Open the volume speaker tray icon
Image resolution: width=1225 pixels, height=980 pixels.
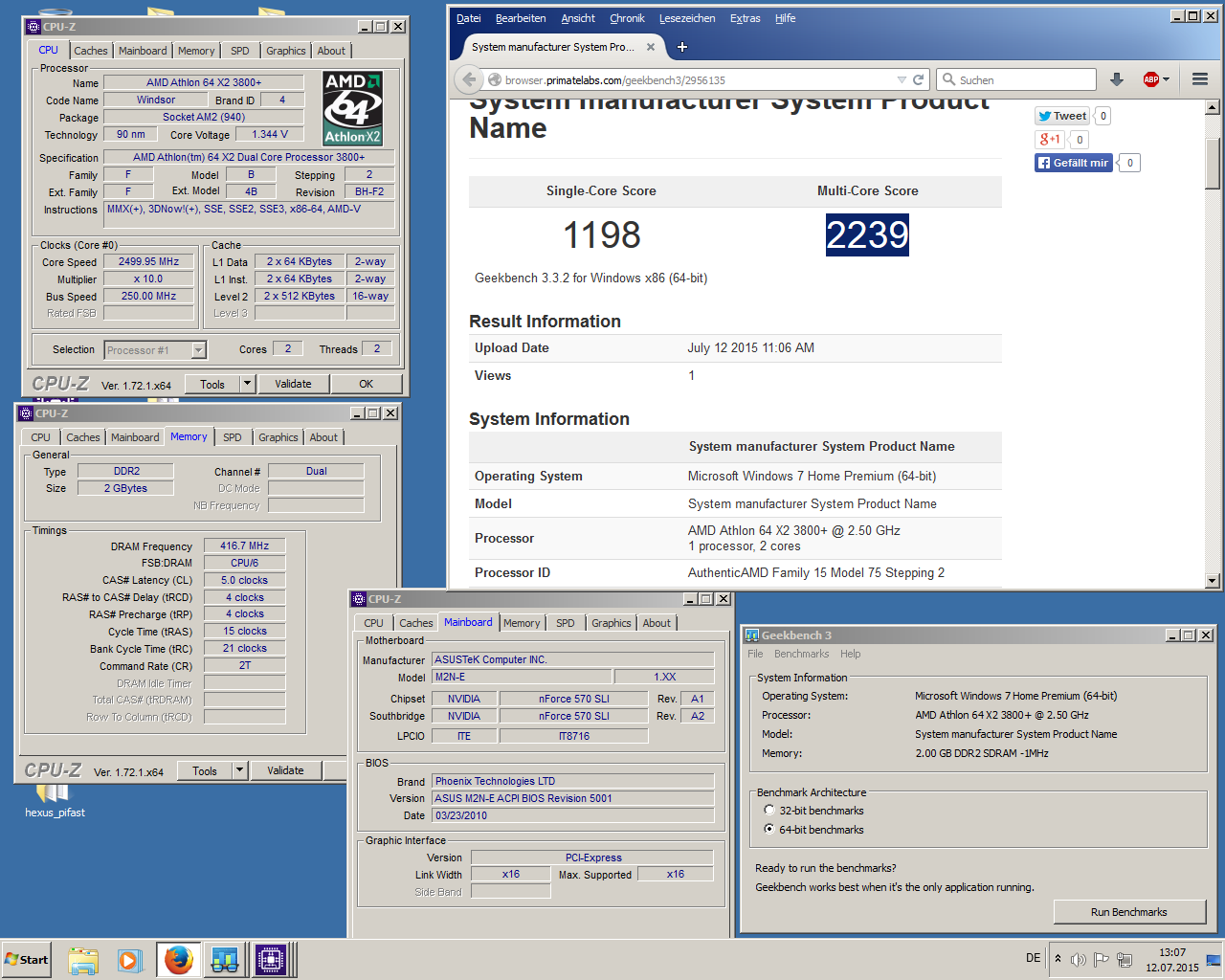point(1079,960)
